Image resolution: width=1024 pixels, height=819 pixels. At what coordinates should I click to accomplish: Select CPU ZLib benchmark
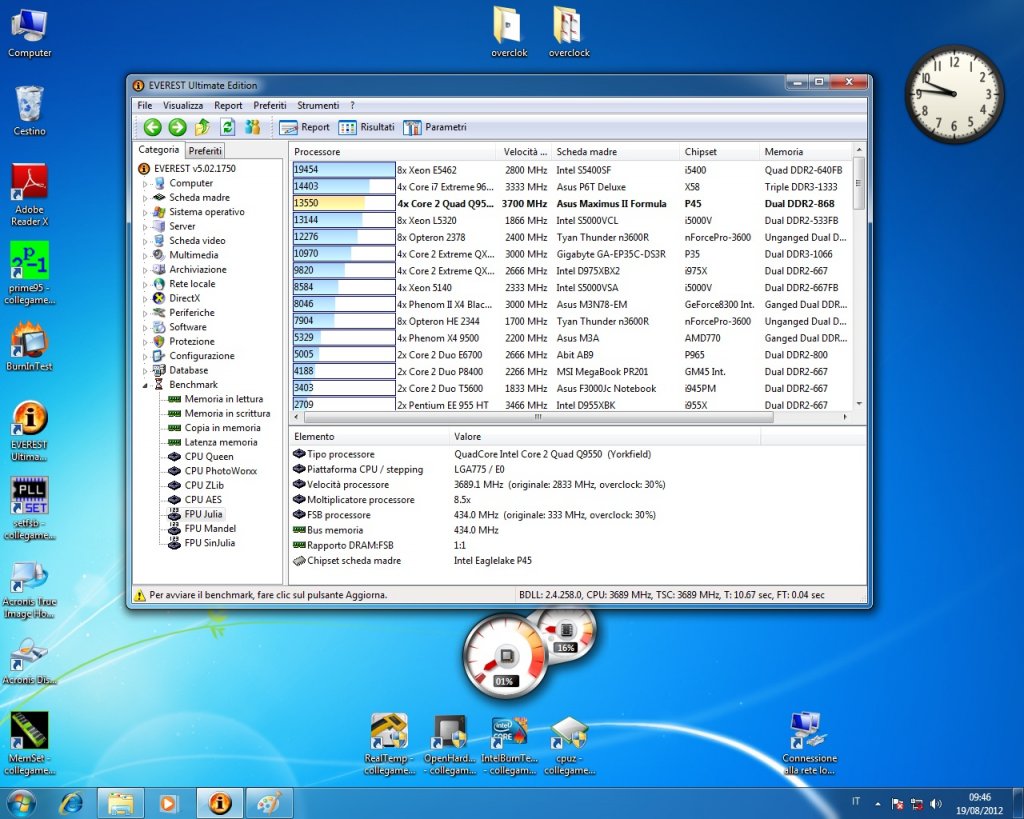point(204,485)
